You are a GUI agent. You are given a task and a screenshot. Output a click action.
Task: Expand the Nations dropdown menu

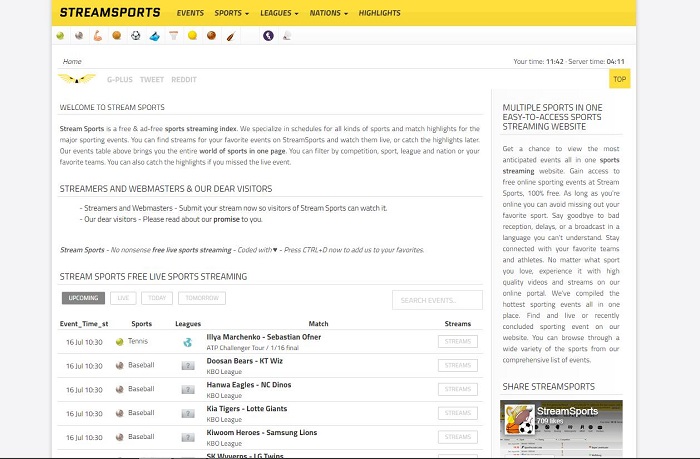pos(329,13)
